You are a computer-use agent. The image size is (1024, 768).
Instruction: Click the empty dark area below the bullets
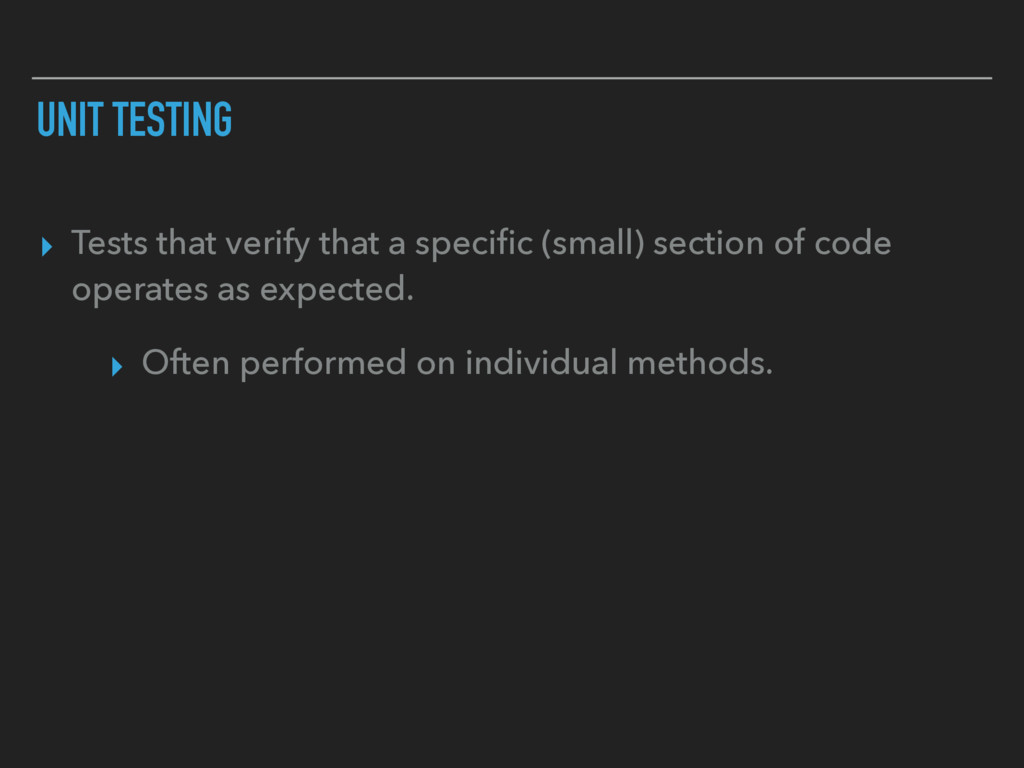click(512, 575)
